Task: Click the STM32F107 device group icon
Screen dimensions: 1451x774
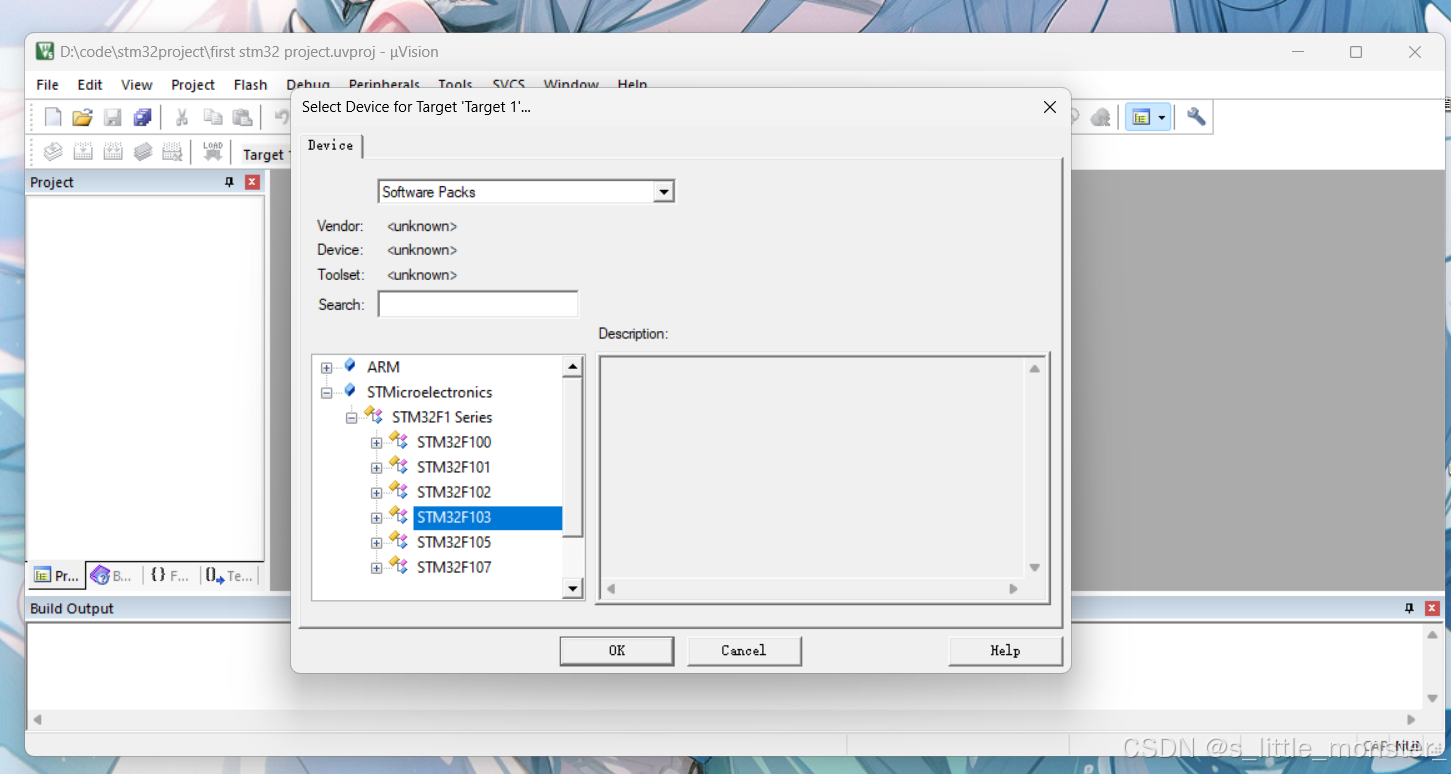Action: (398, 566)
